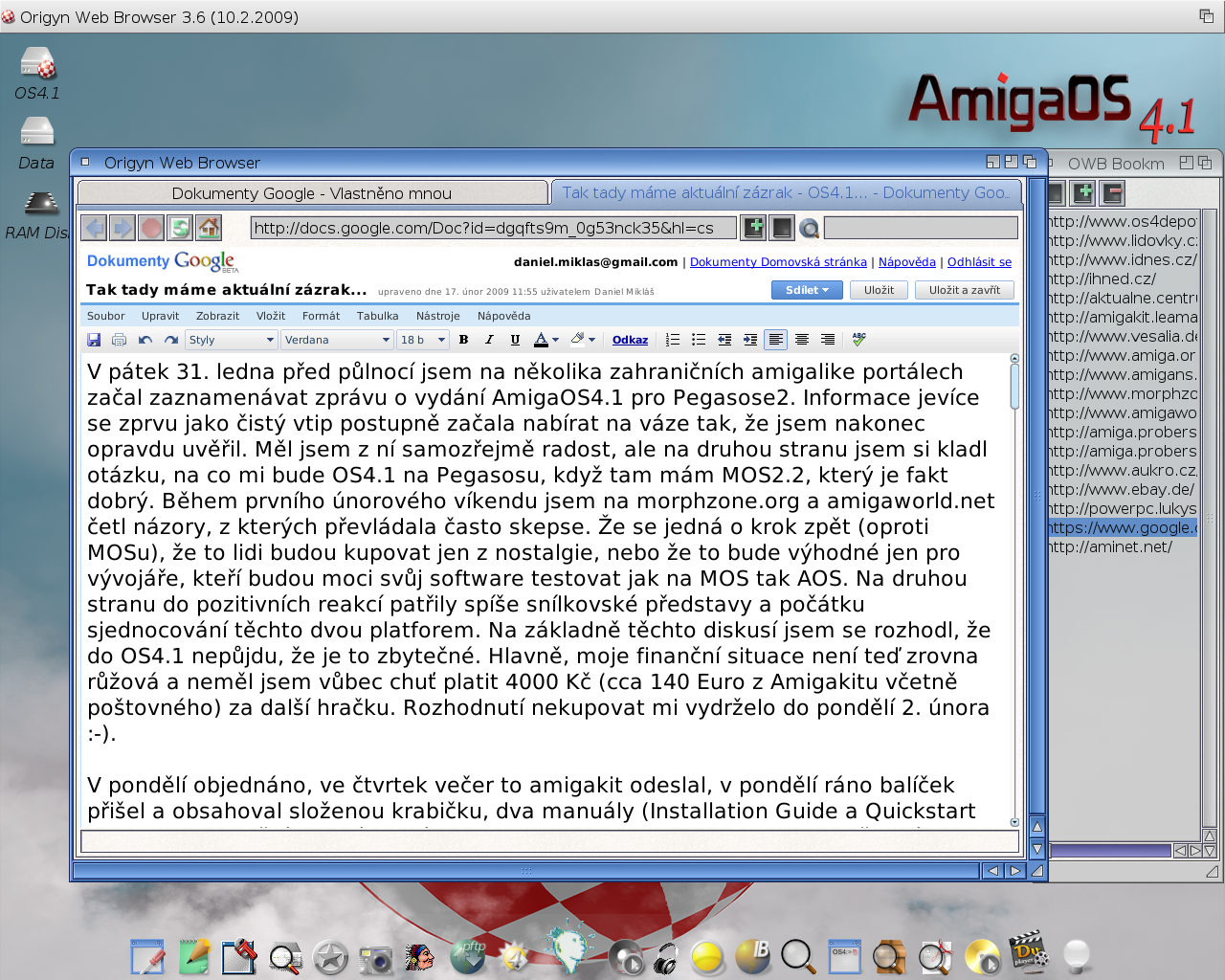Screen dimensions: 1225x980
Task: Expand the Verdana font dropdown
Action: 337,340
